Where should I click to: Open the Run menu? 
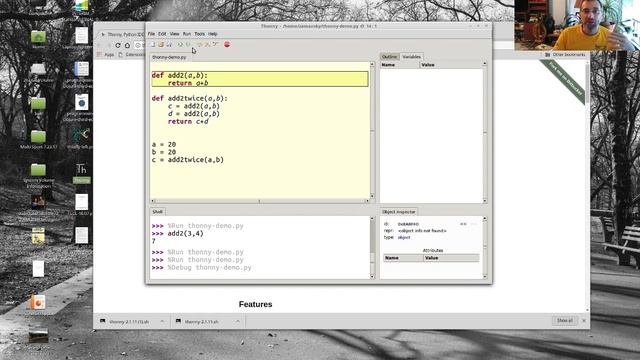tap(187, 34)
